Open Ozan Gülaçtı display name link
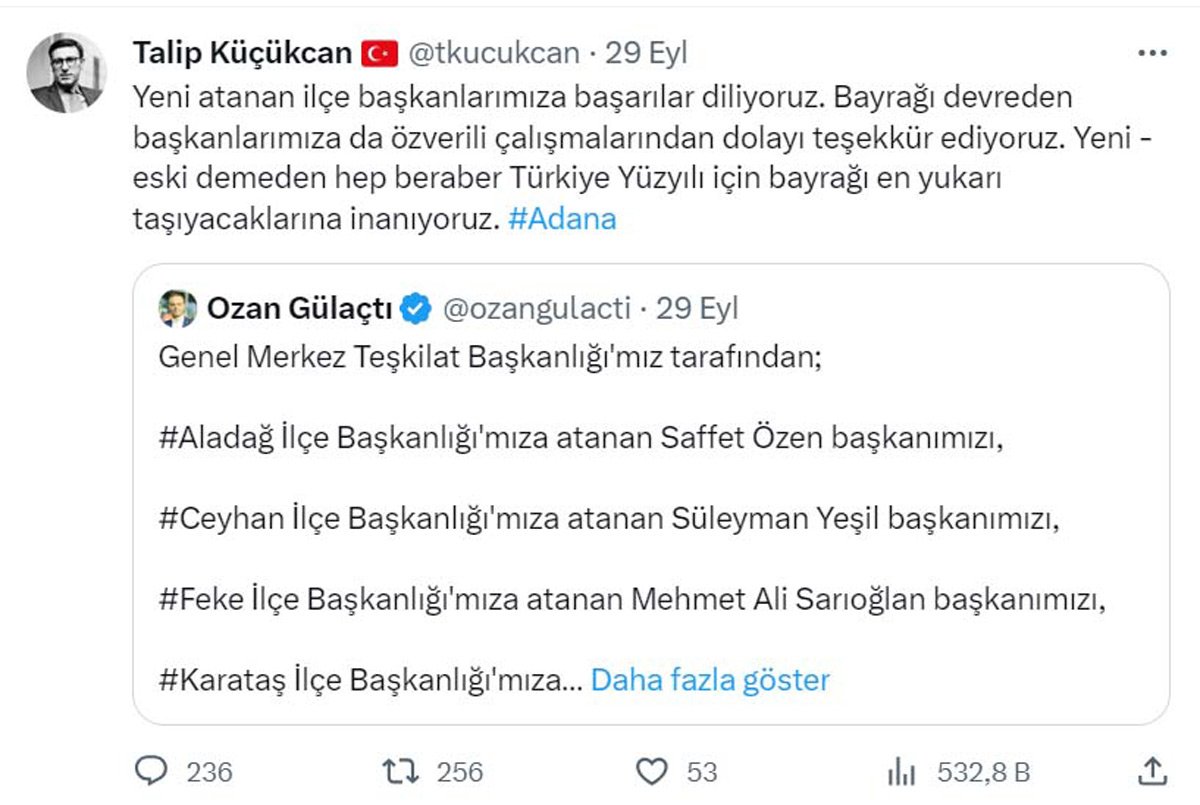This screenshot has width=1200, height=805. (x=299, y=309)
